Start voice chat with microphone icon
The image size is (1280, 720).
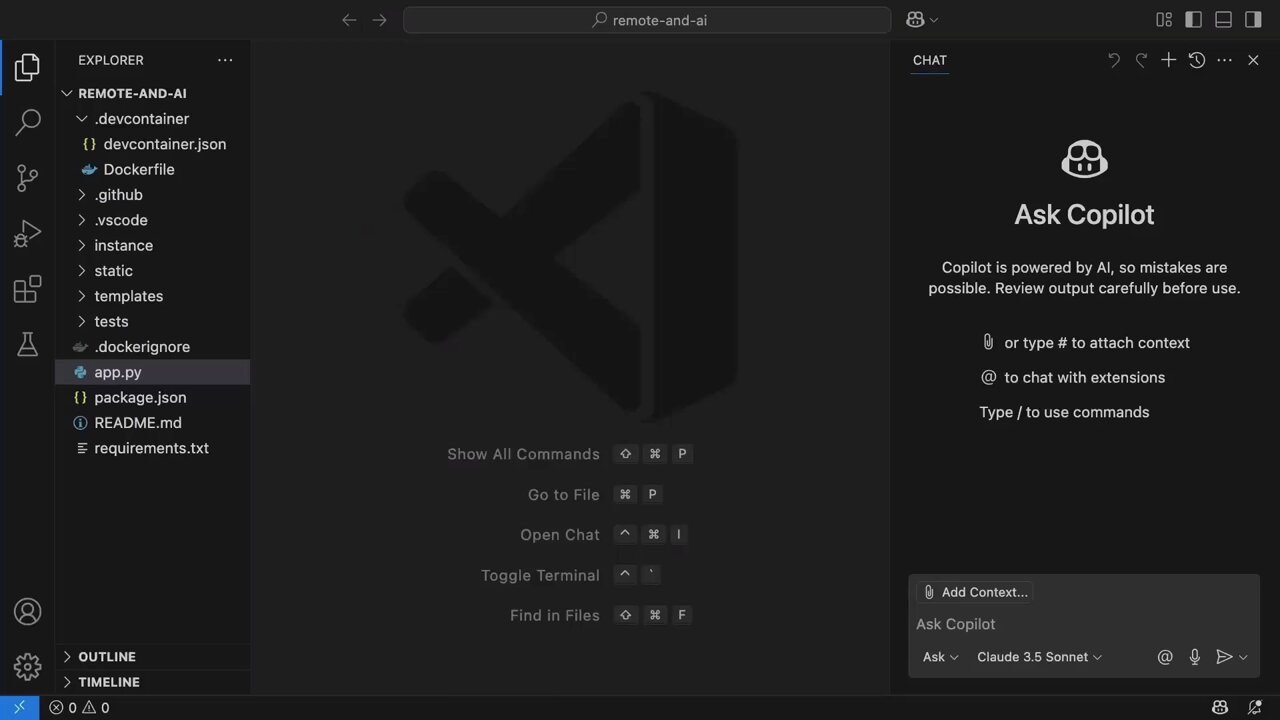click(x=1194, y=657)
